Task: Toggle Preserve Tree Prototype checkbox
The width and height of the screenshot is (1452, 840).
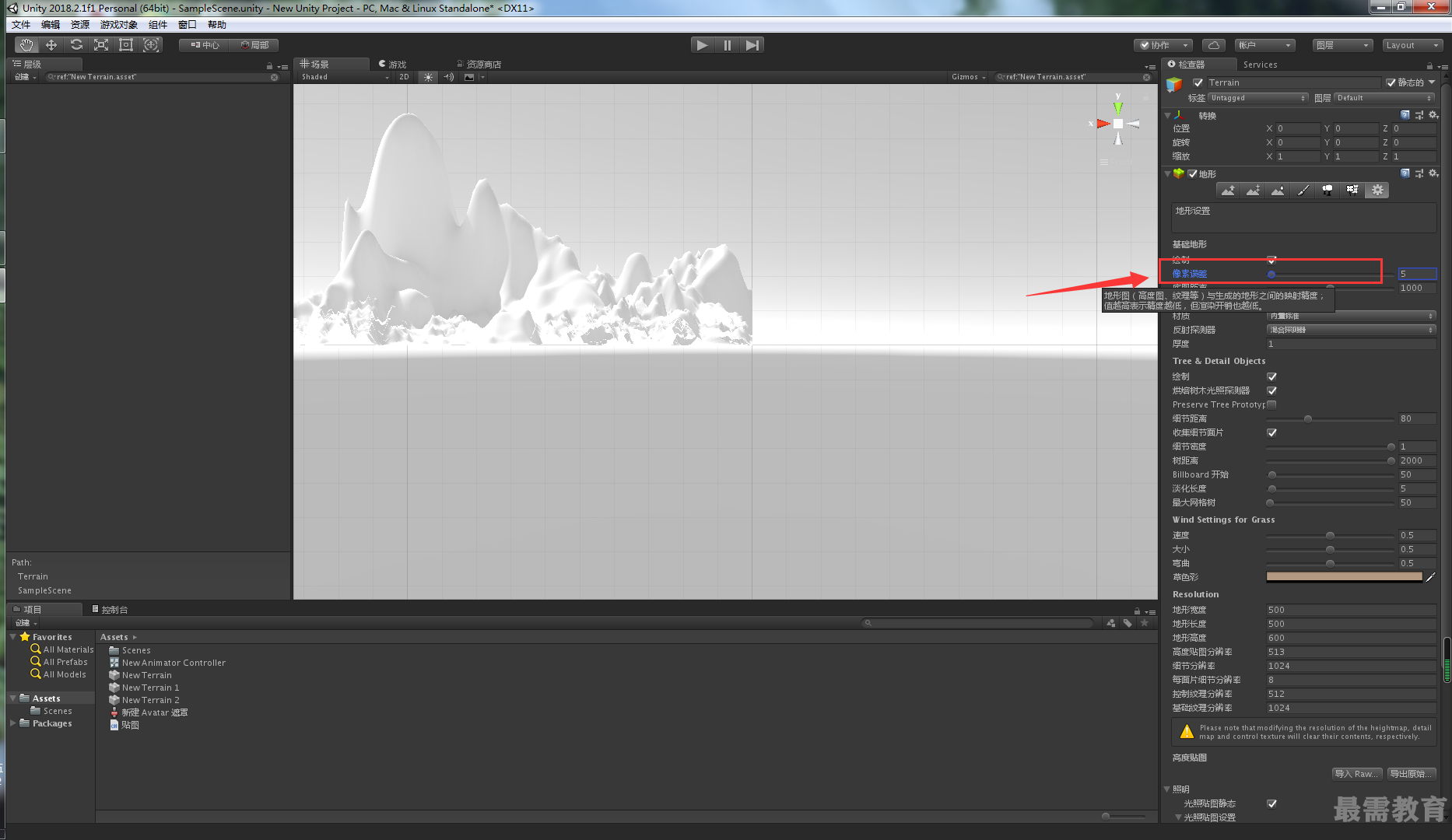Action: tap(1271, 404)
